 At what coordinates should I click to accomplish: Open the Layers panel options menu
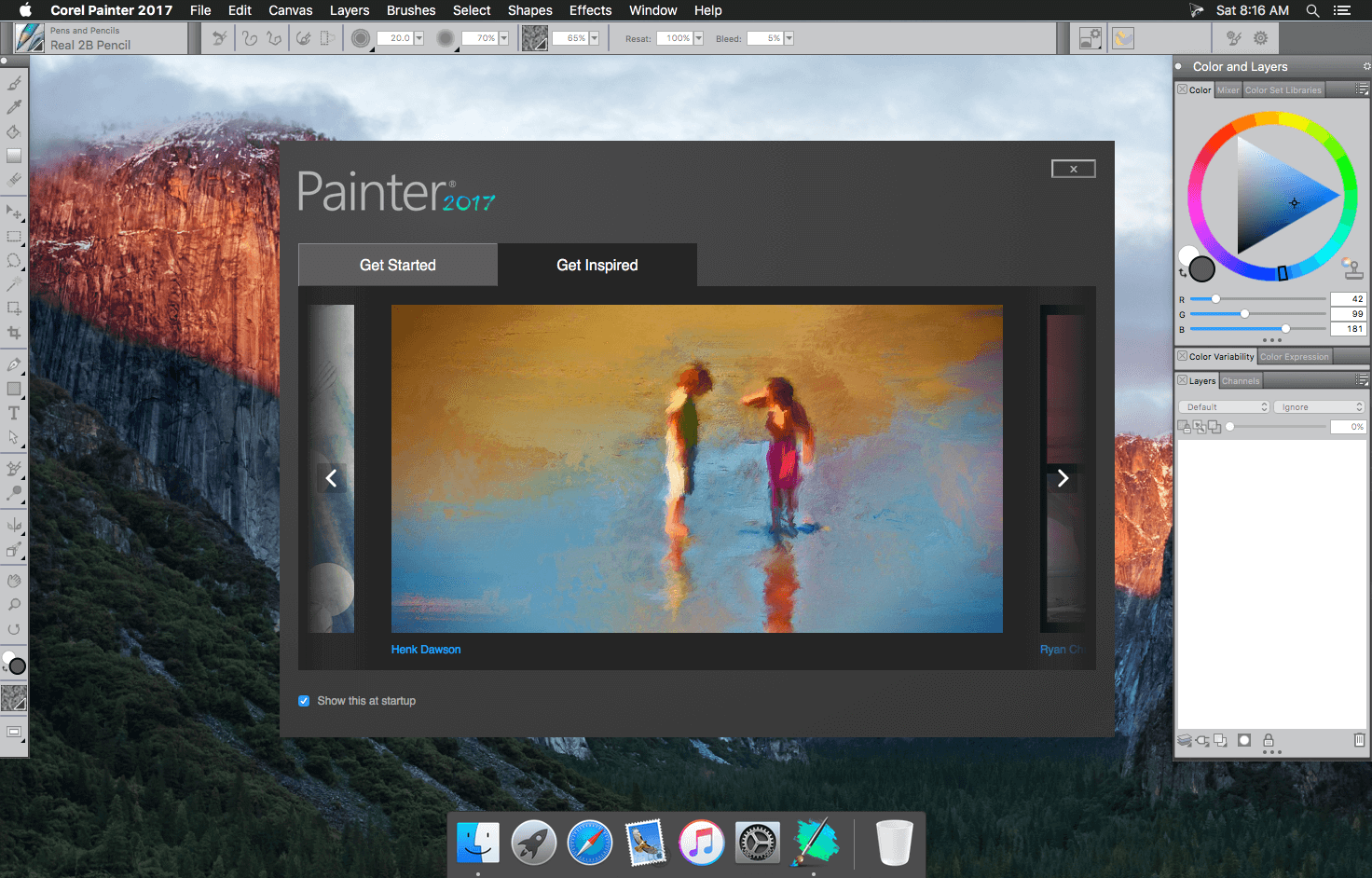1362,380
